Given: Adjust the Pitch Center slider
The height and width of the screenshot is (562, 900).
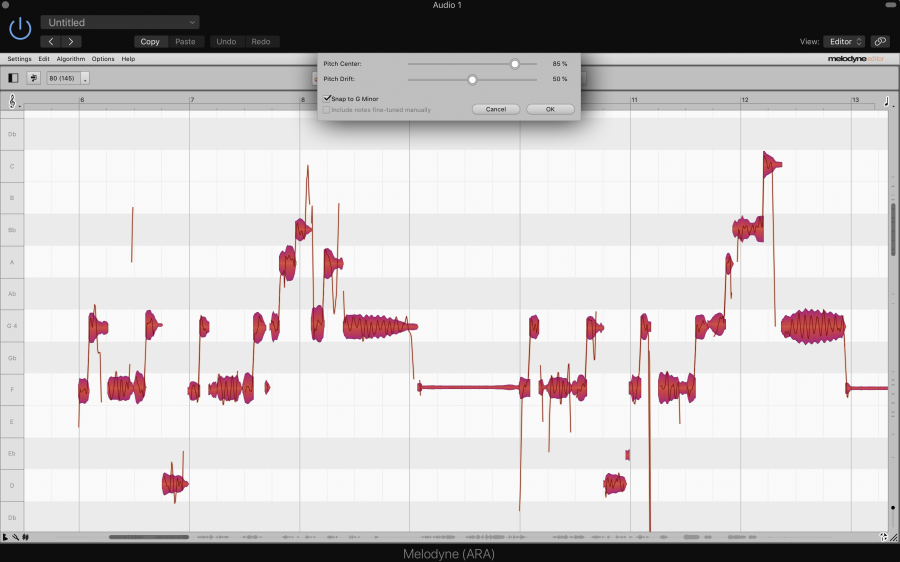Looking at the screenshot, I should point(515,64).
